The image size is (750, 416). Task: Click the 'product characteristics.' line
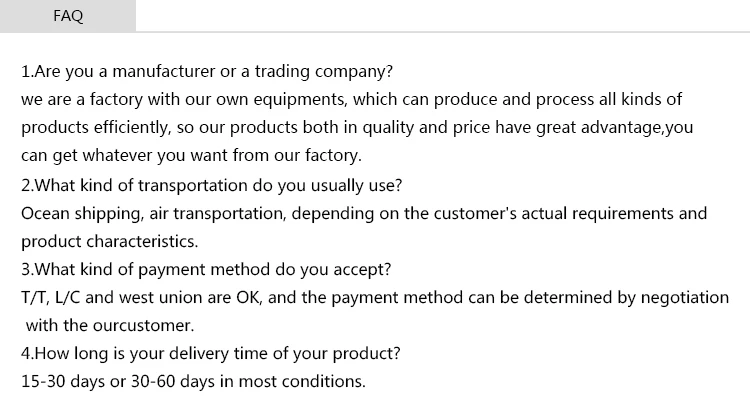click(110, 241)
